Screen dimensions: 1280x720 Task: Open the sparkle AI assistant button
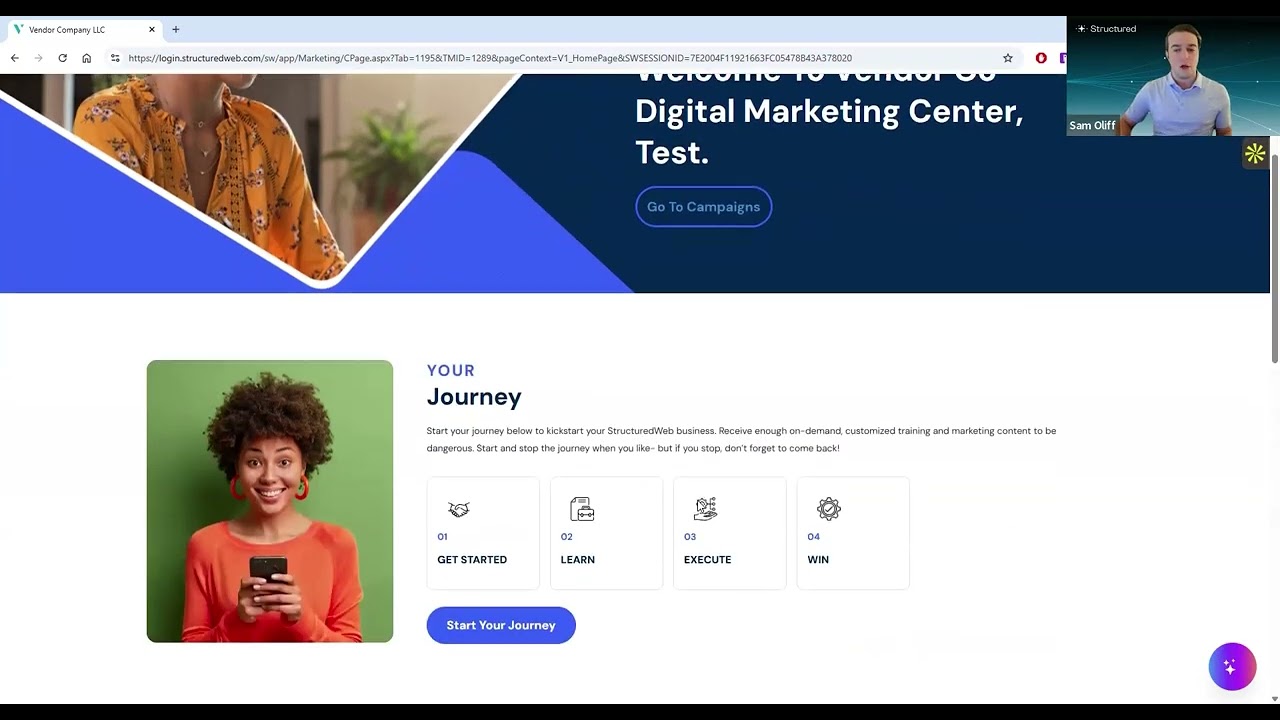tap(1232, 667)
